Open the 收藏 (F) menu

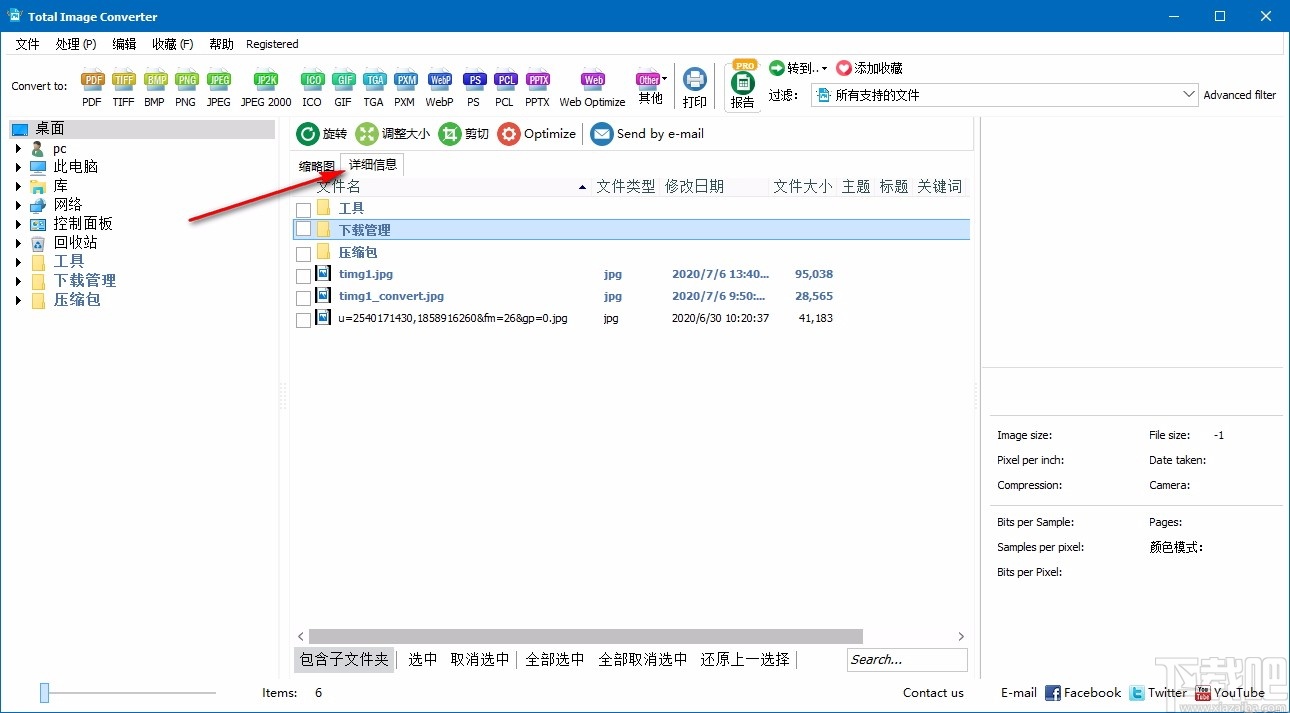173,44
